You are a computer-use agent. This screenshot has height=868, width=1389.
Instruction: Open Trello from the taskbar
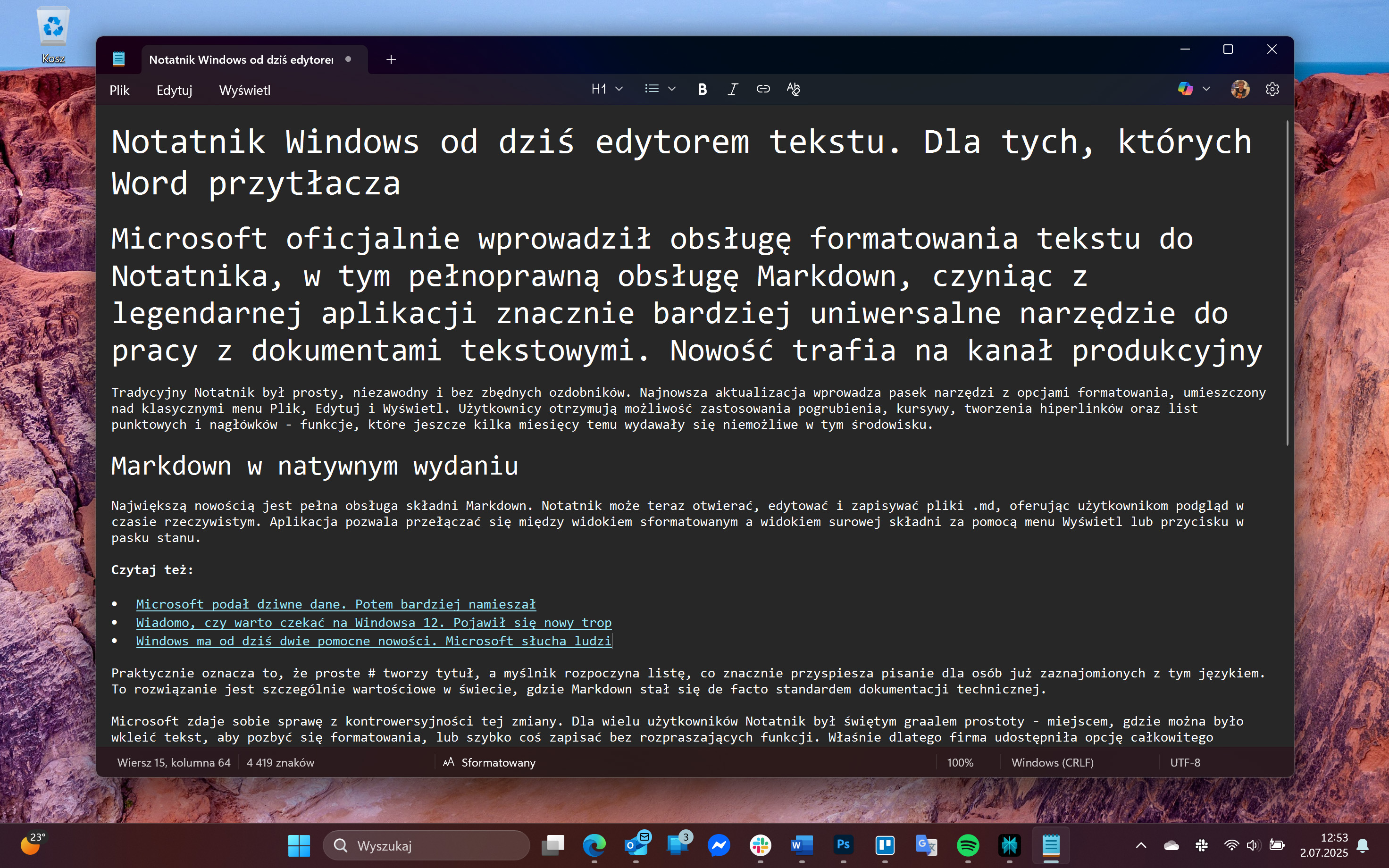pyautogui.click(x=885, y=845)
